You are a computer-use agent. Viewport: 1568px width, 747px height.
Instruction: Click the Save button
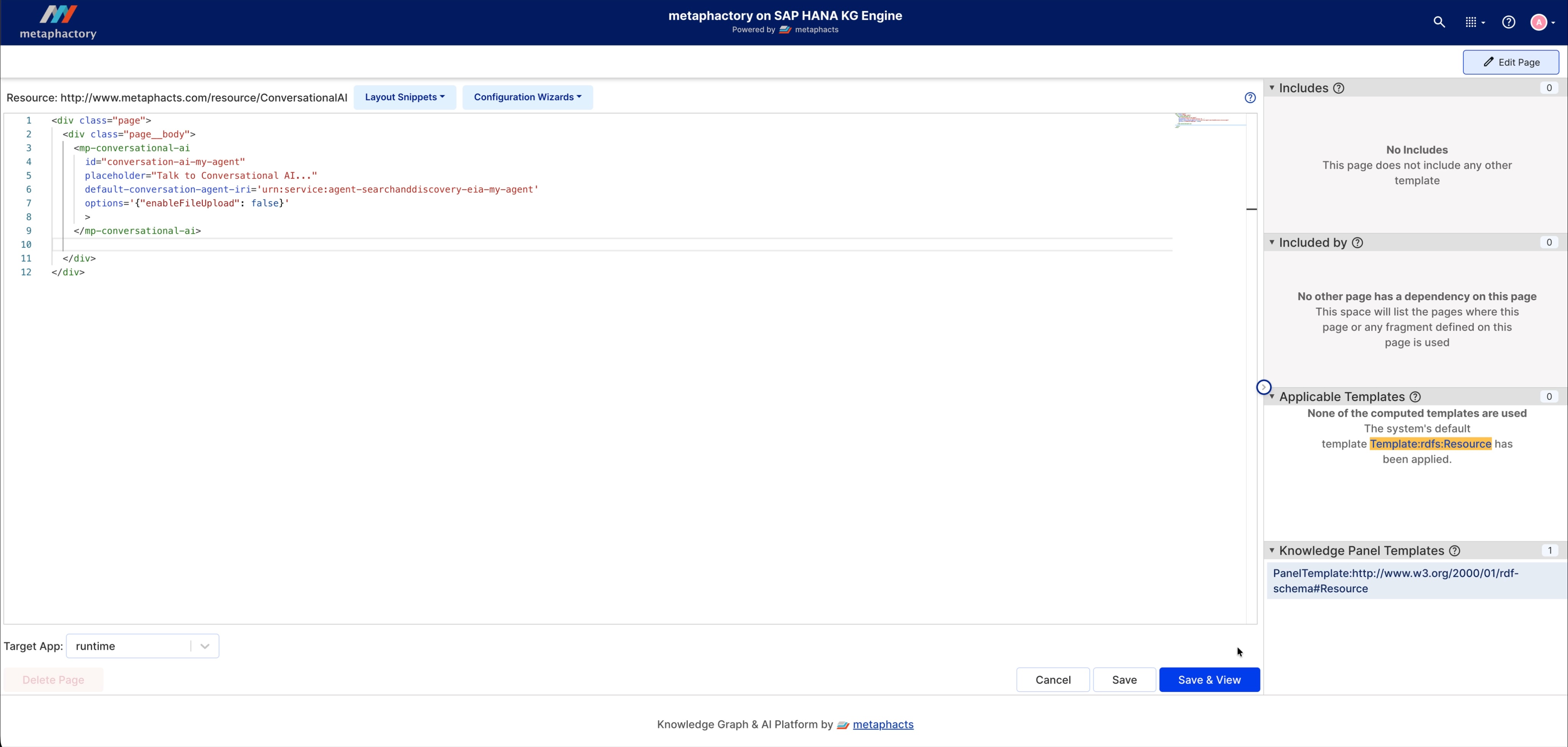point(1124,680)
